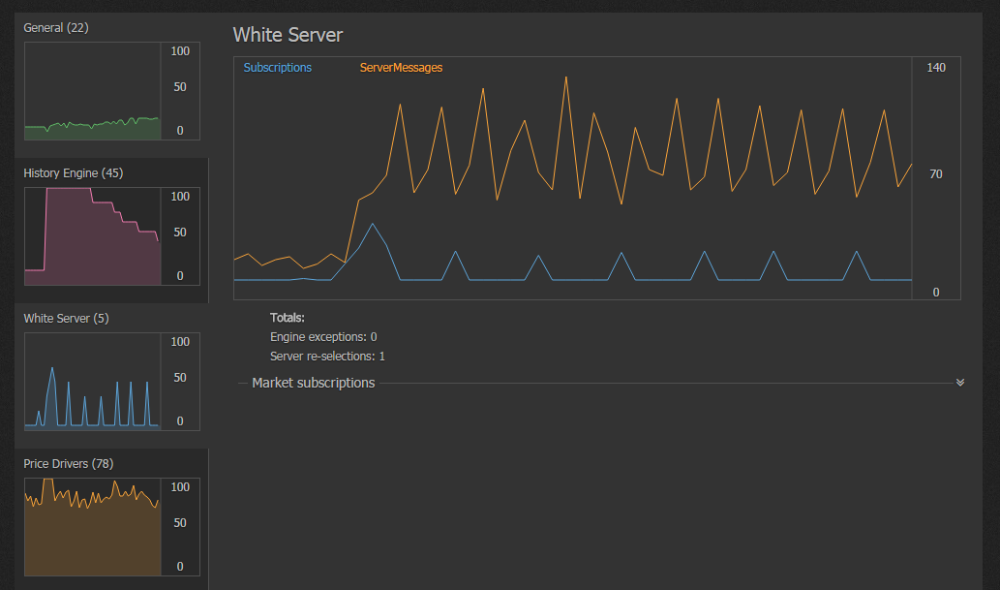
Task: Click the White Server (5) panel title
Action: point(66,318)
